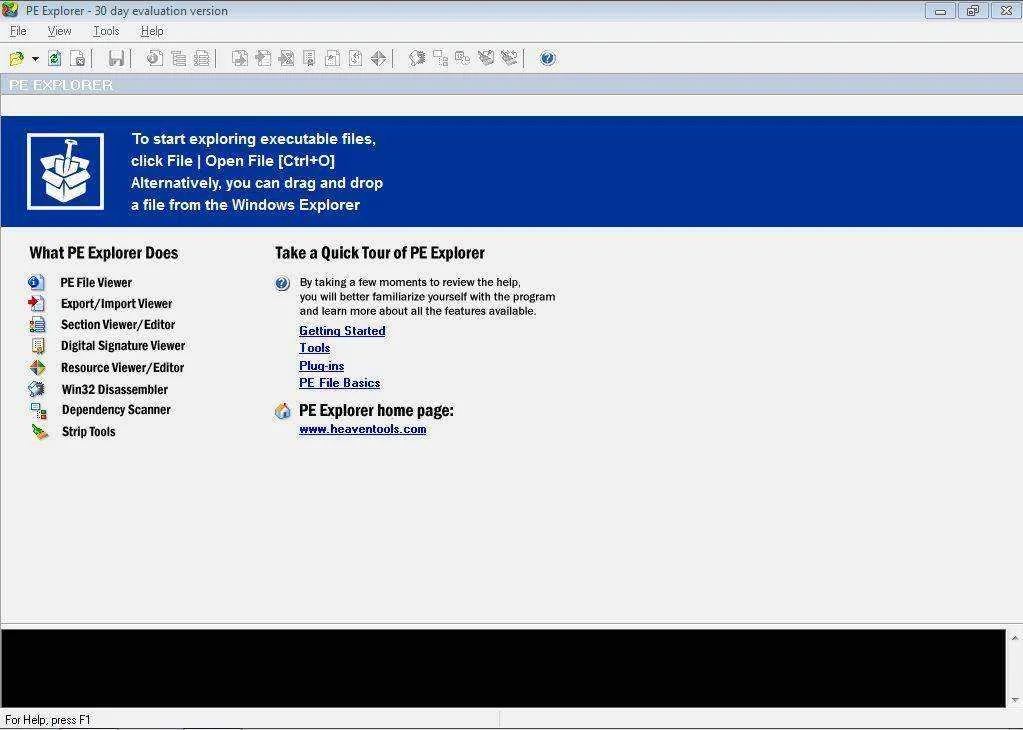Open the PE File Basics link

pos(339,383)
